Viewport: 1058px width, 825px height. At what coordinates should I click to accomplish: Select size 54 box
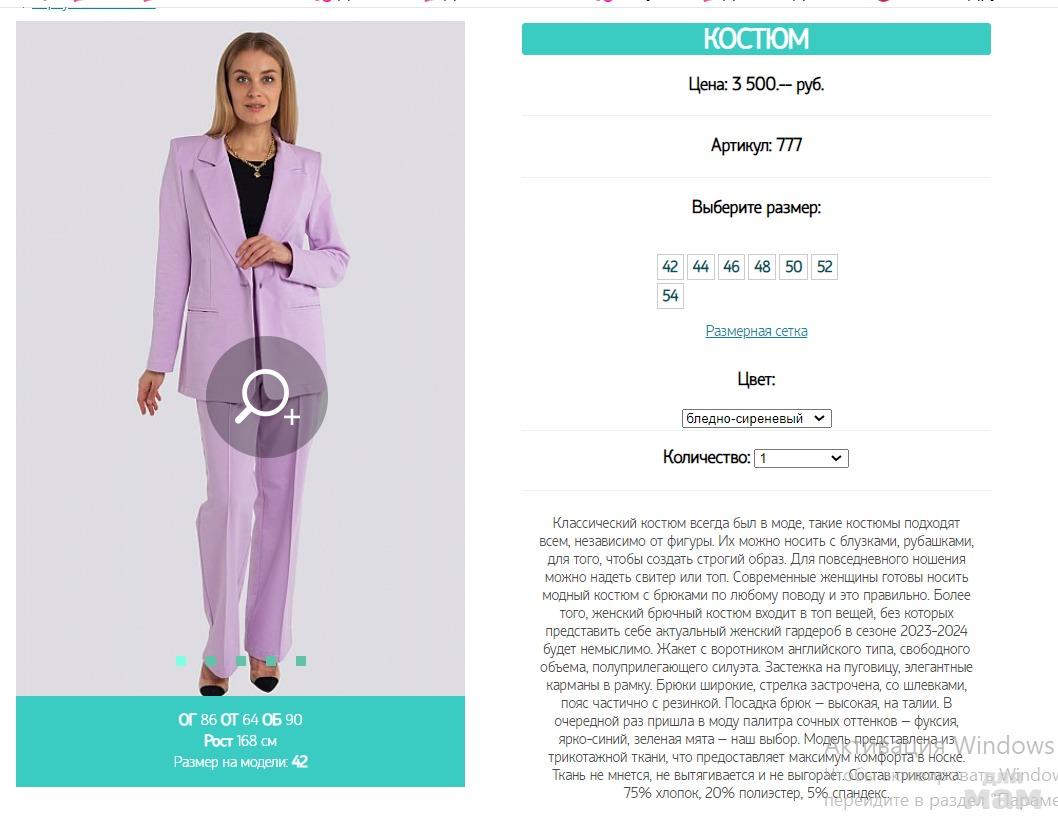coord(670,295)
